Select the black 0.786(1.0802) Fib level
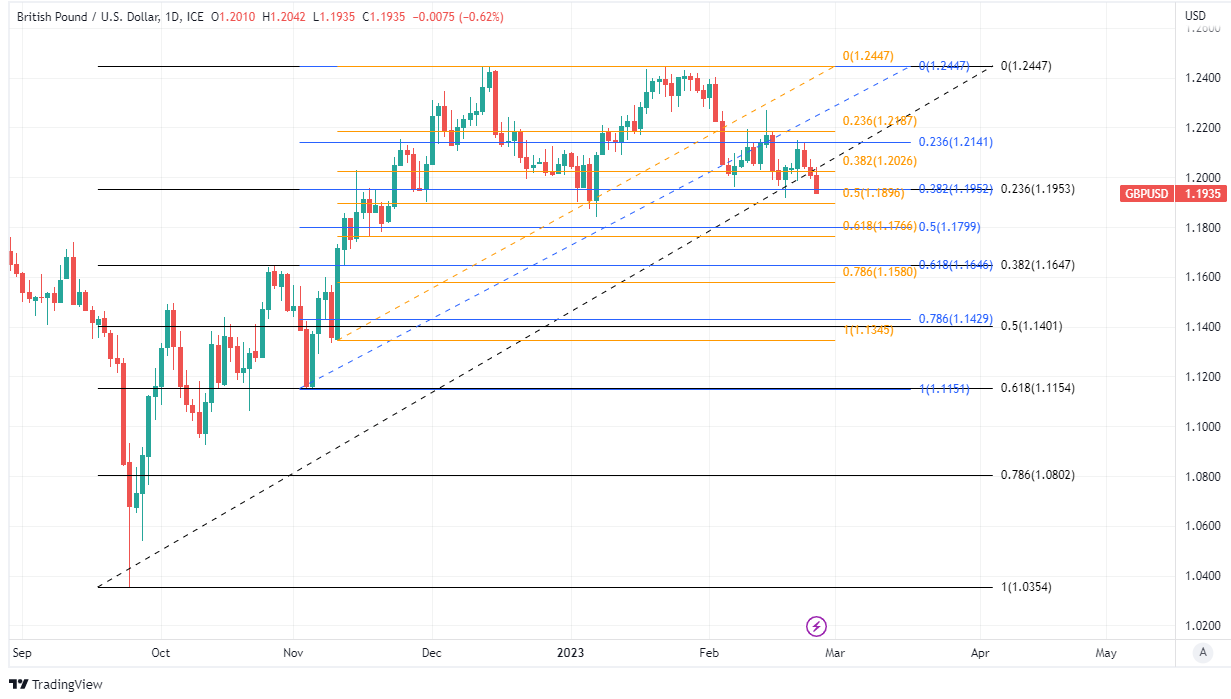This screenshot has width=1231, height=699. click(1037, 475)
